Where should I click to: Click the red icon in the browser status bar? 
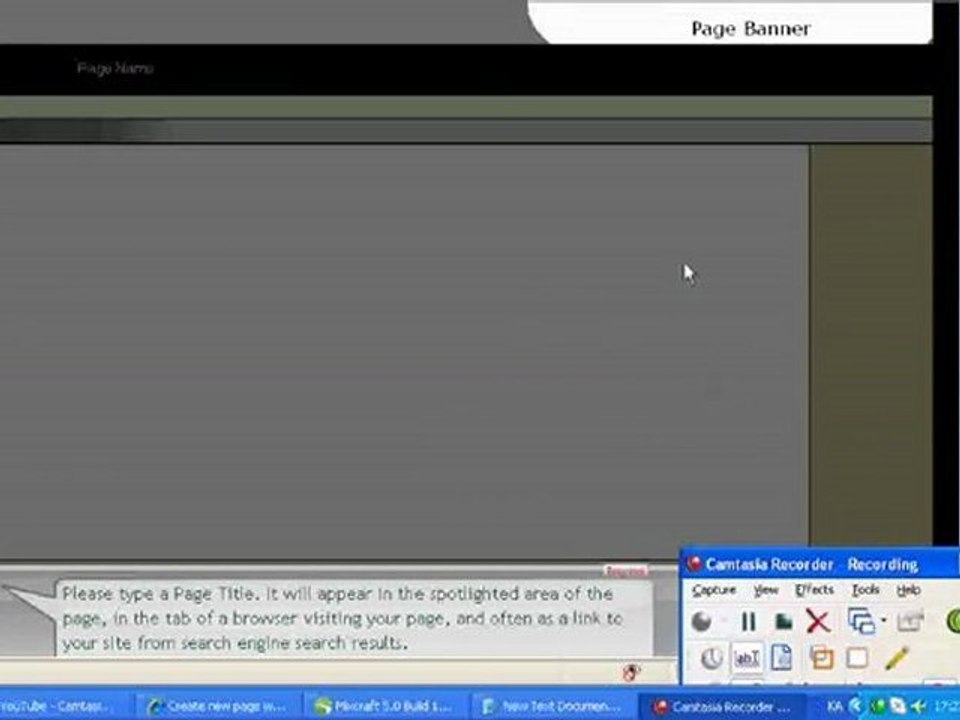point(631,672)
